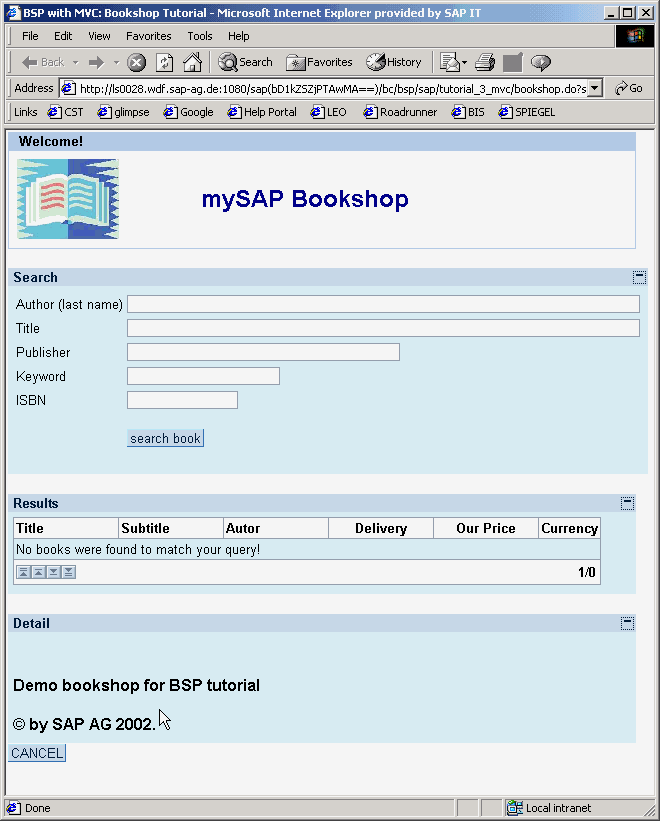Image resolution: width=660 pixels, height=821 pixels.
Task: Click the Done page icon in status bar
Action: (14, 808)
